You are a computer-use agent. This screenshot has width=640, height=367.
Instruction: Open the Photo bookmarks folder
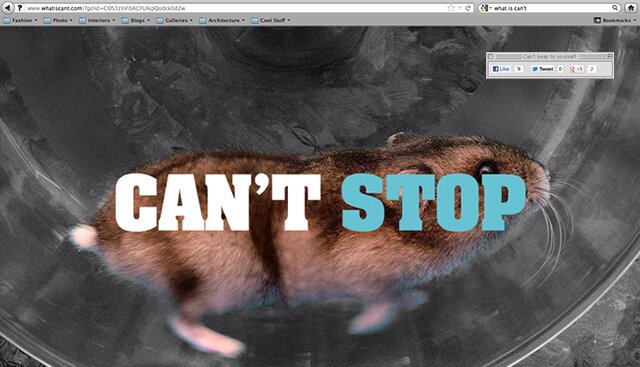point(58,20)
